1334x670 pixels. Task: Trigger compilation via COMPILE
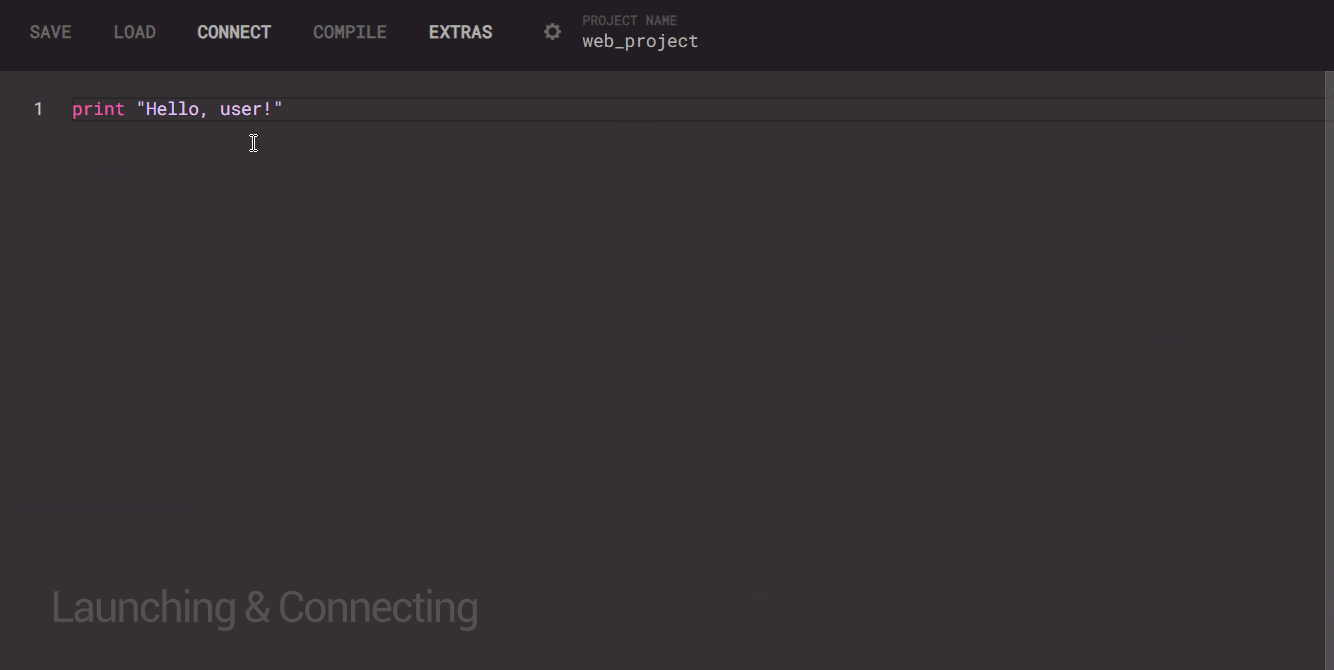(349, 31)
